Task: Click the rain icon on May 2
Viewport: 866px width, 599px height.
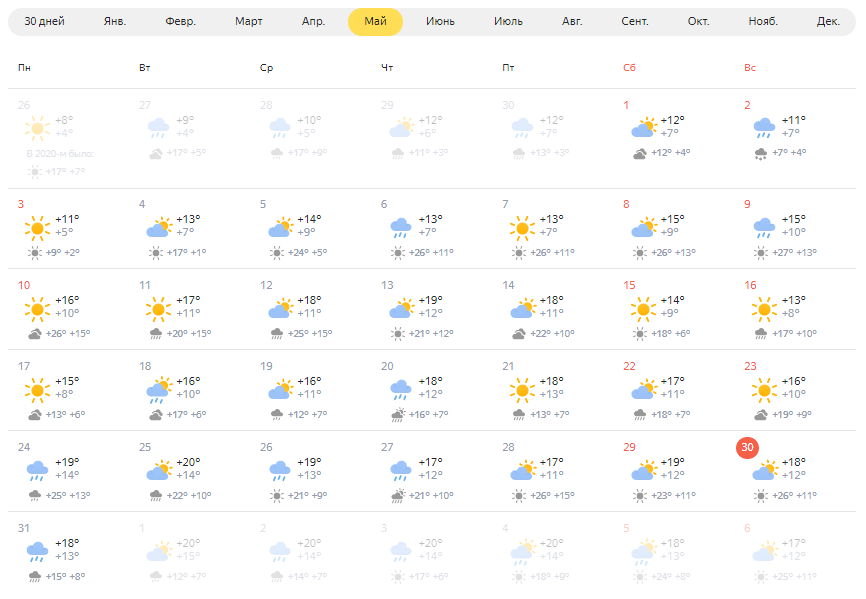Action: coord(764,129)
